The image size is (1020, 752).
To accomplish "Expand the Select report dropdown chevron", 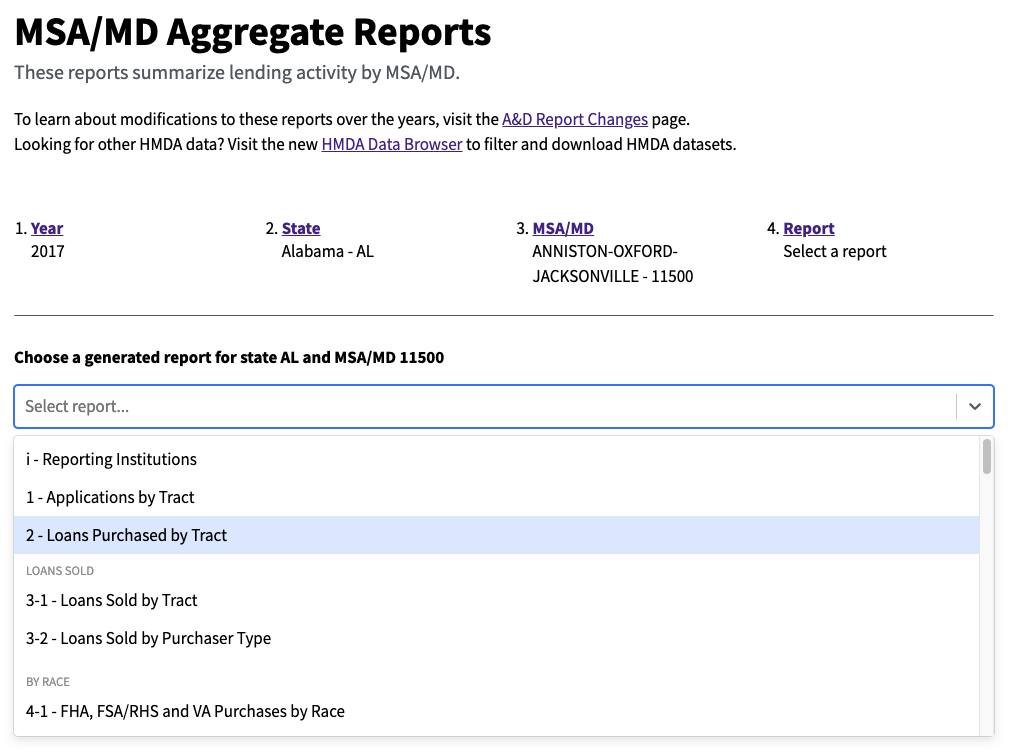I will click(975, 406).
